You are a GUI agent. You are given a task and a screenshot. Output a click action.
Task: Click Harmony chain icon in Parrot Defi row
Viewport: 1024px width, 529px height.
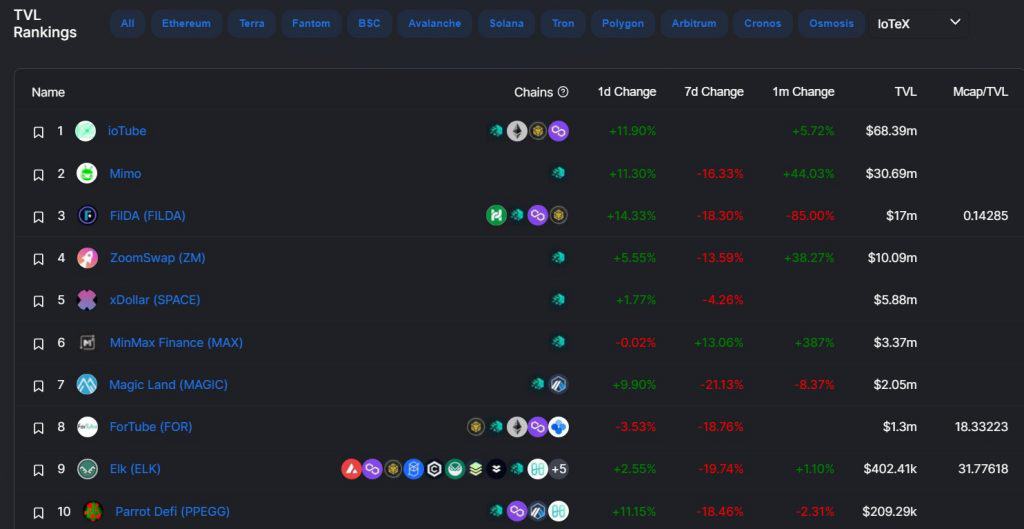tap(558, 511)
